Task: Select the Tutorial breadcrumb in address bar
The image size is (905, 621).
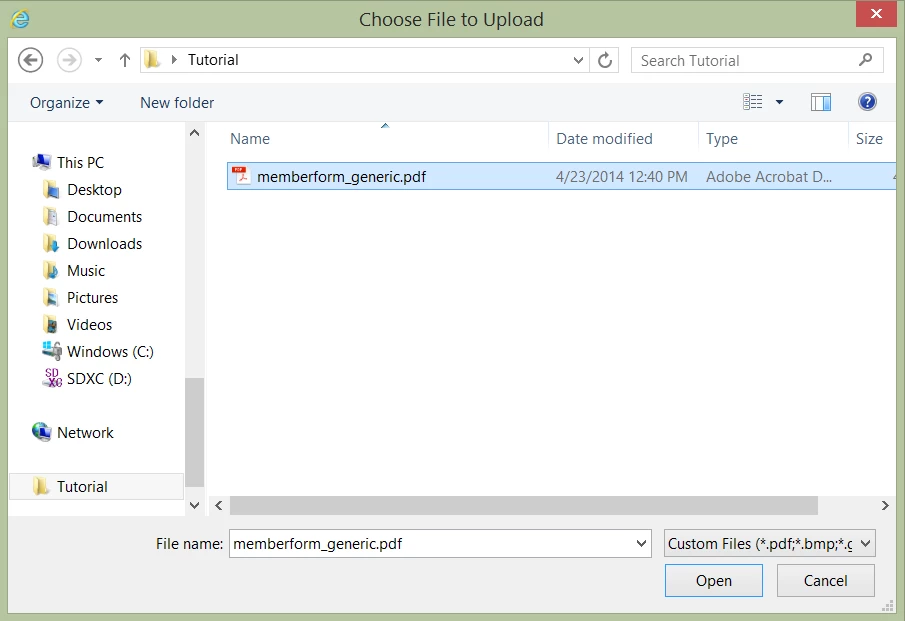Action: pos(213,59)
